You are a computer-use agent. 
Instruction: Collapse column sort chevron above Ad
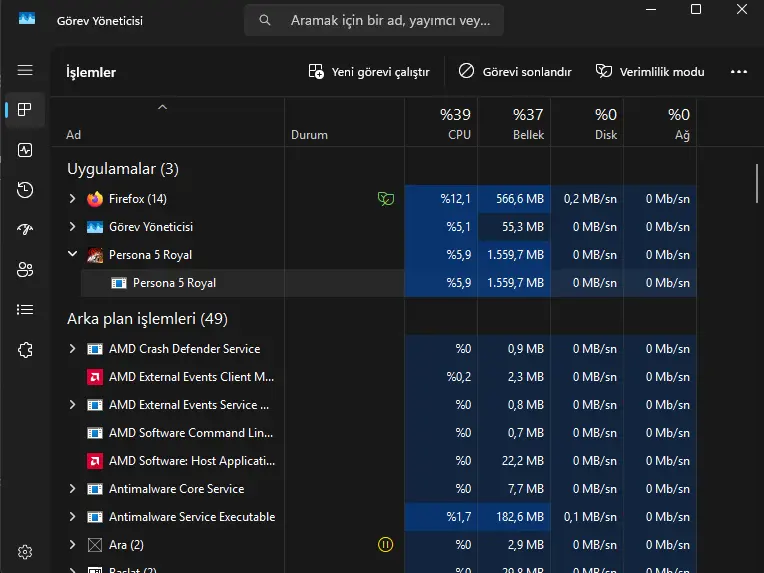[163, 107]
